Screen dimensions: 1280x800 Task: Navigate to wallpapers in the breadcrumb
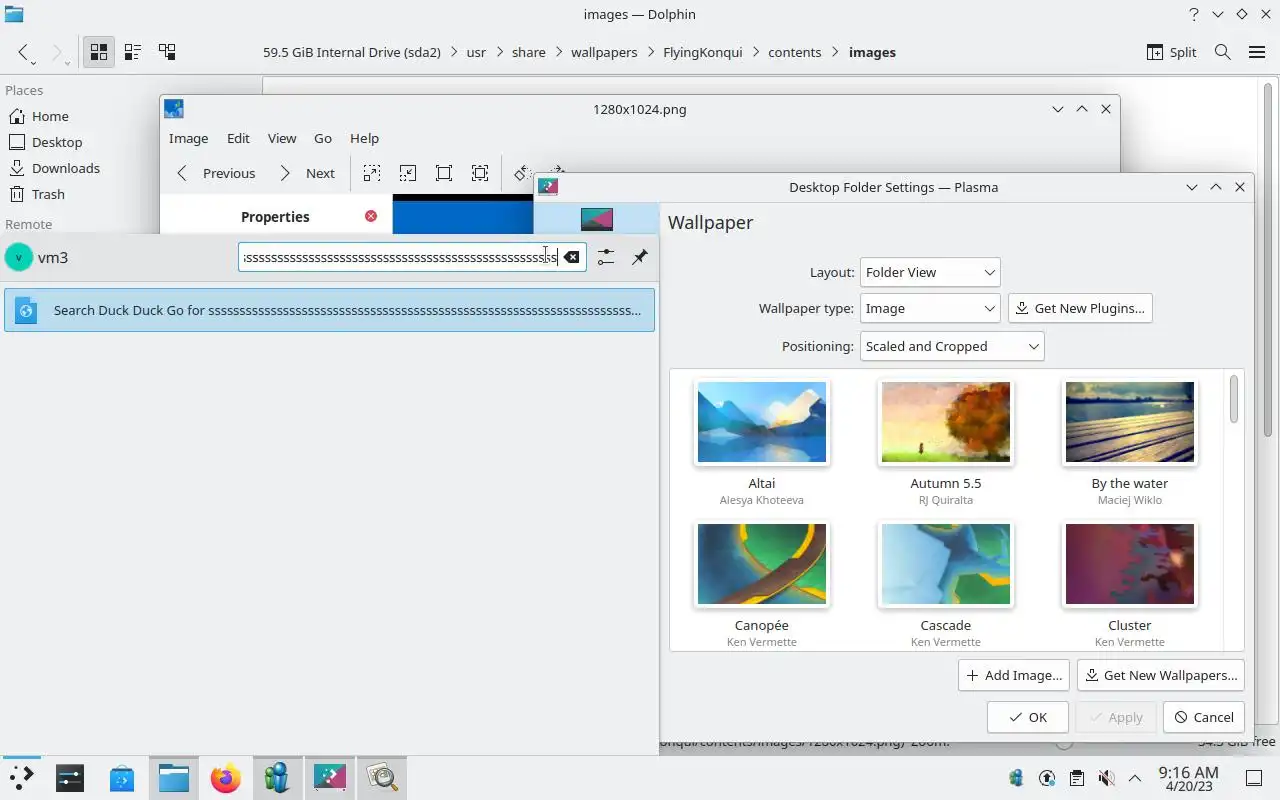tap(604, 52)
